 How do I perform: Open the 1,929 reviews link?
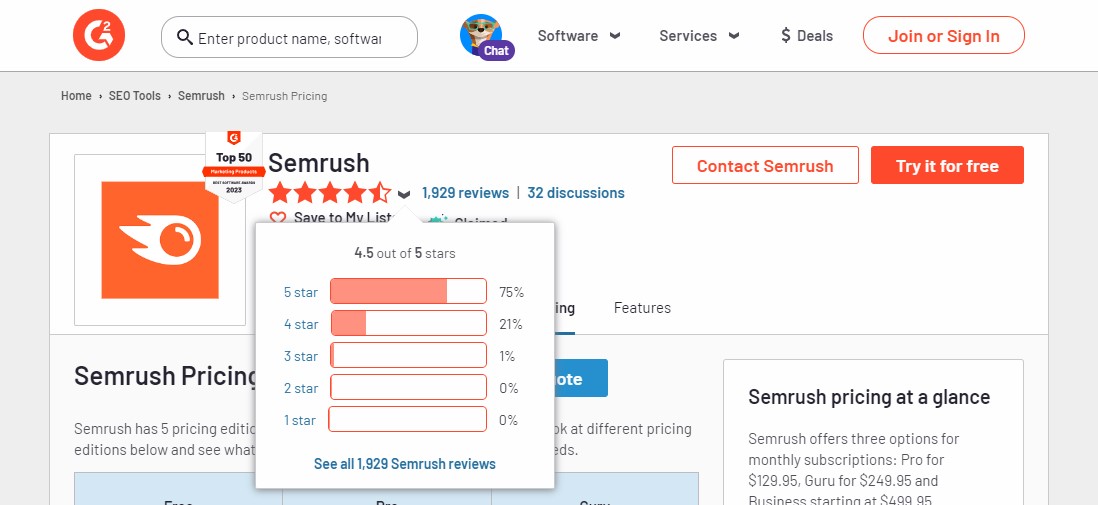point(465,193)
